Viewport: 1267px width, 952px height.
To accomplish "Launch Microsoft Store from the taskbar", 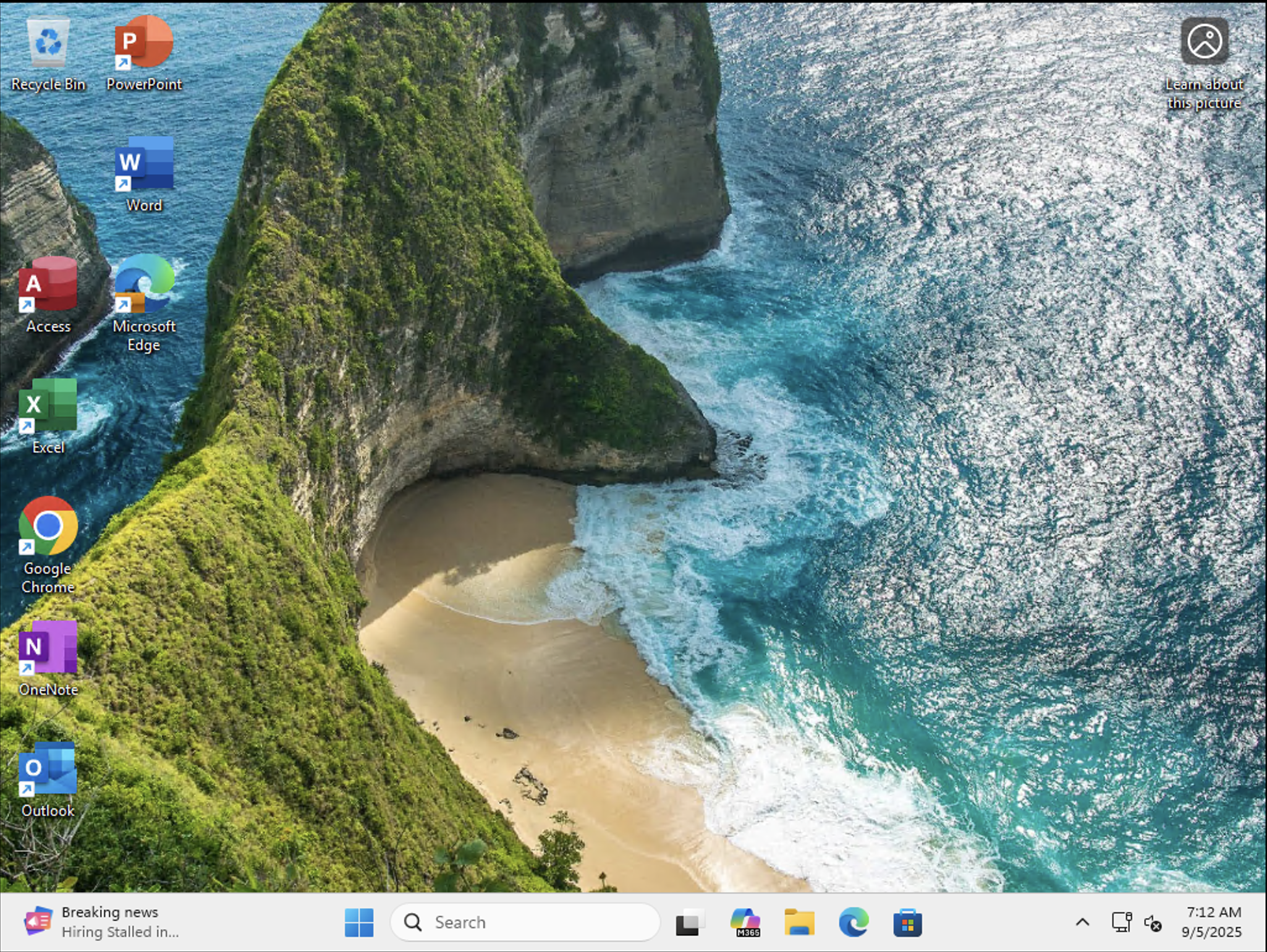I will (907, 922).
